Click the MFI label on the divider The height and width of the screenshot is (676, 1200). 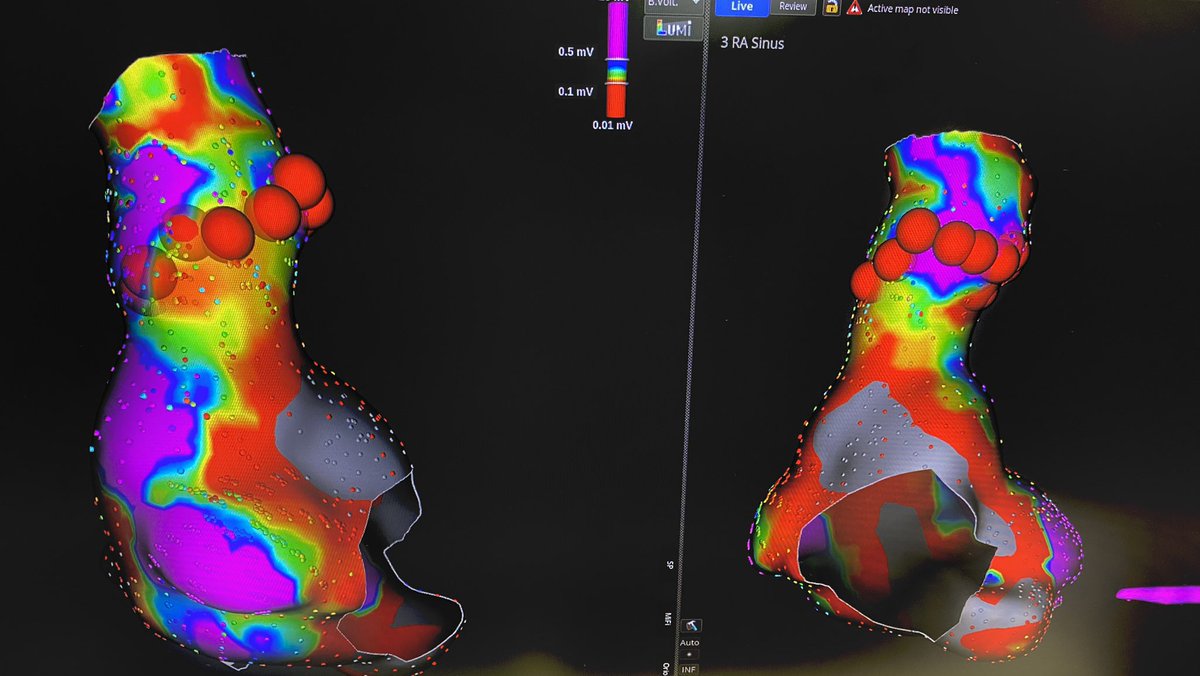[669, 619]
